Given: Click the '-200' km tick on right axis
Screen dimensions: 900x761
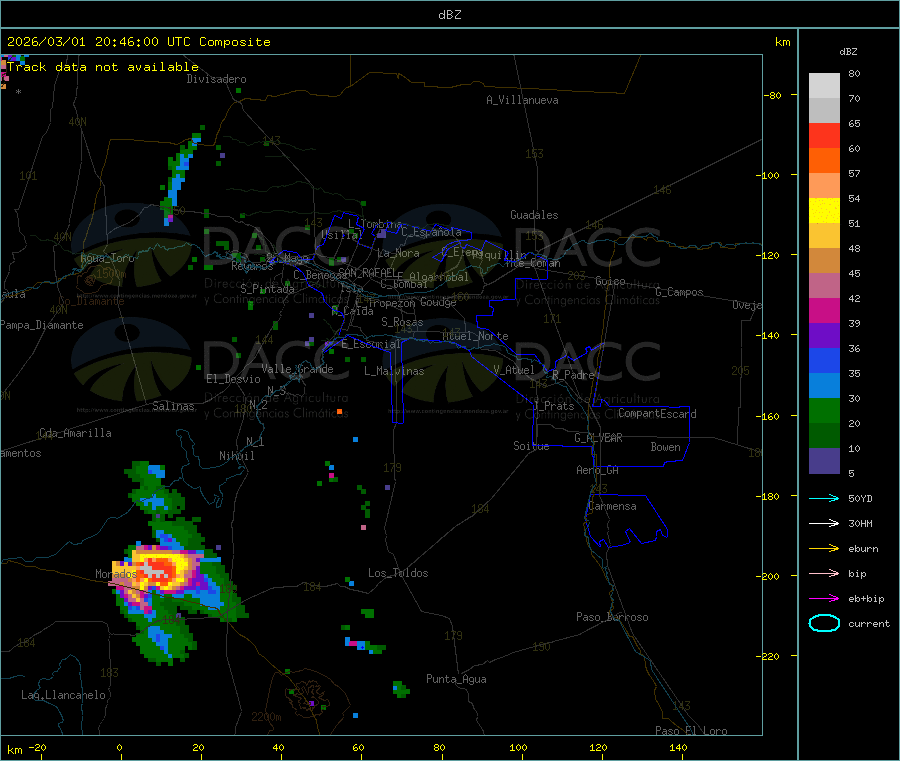Looking at the screenshot, I should pos(768,576).
